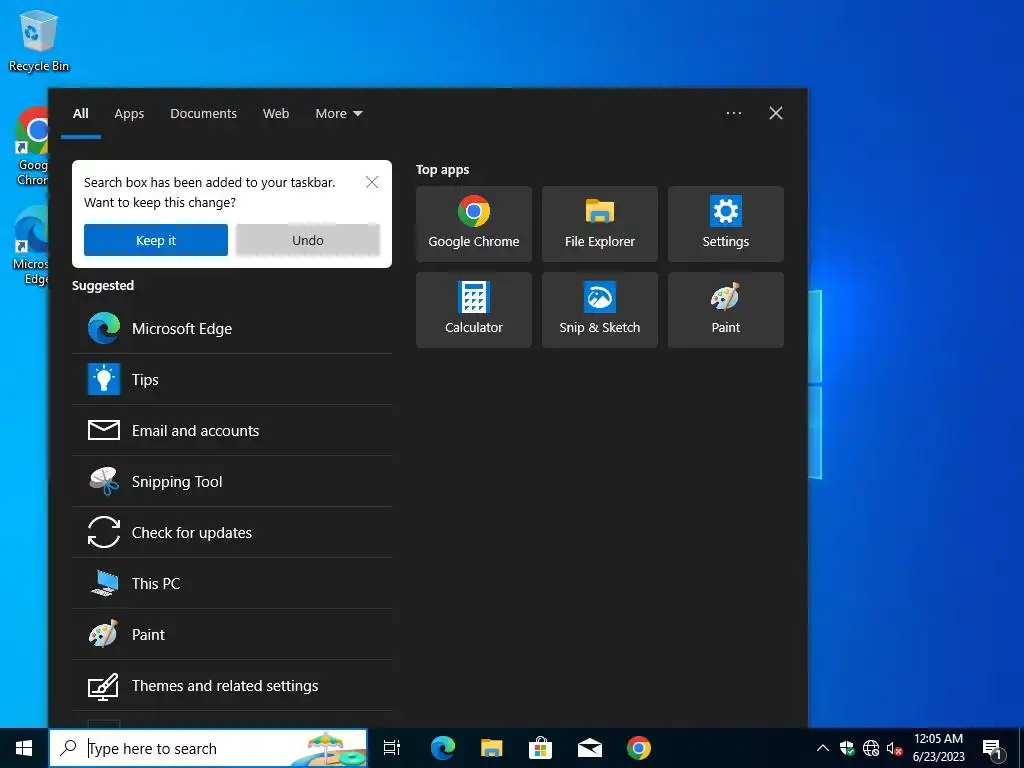
Task: Show hidden system tray icons
Action: tap(823, 748)
